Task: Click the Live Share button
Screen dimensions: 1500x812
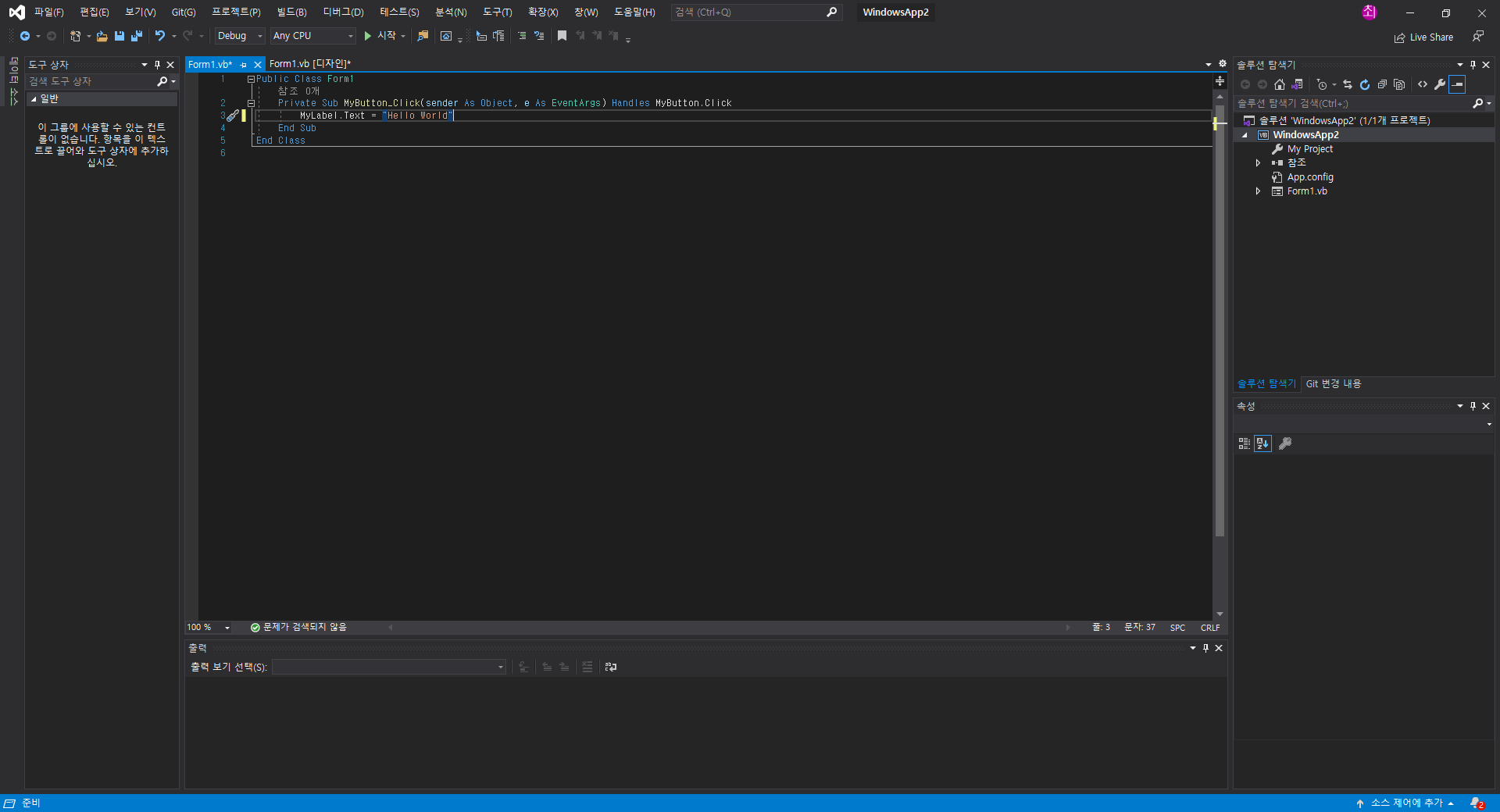Action: (1423, 37)
